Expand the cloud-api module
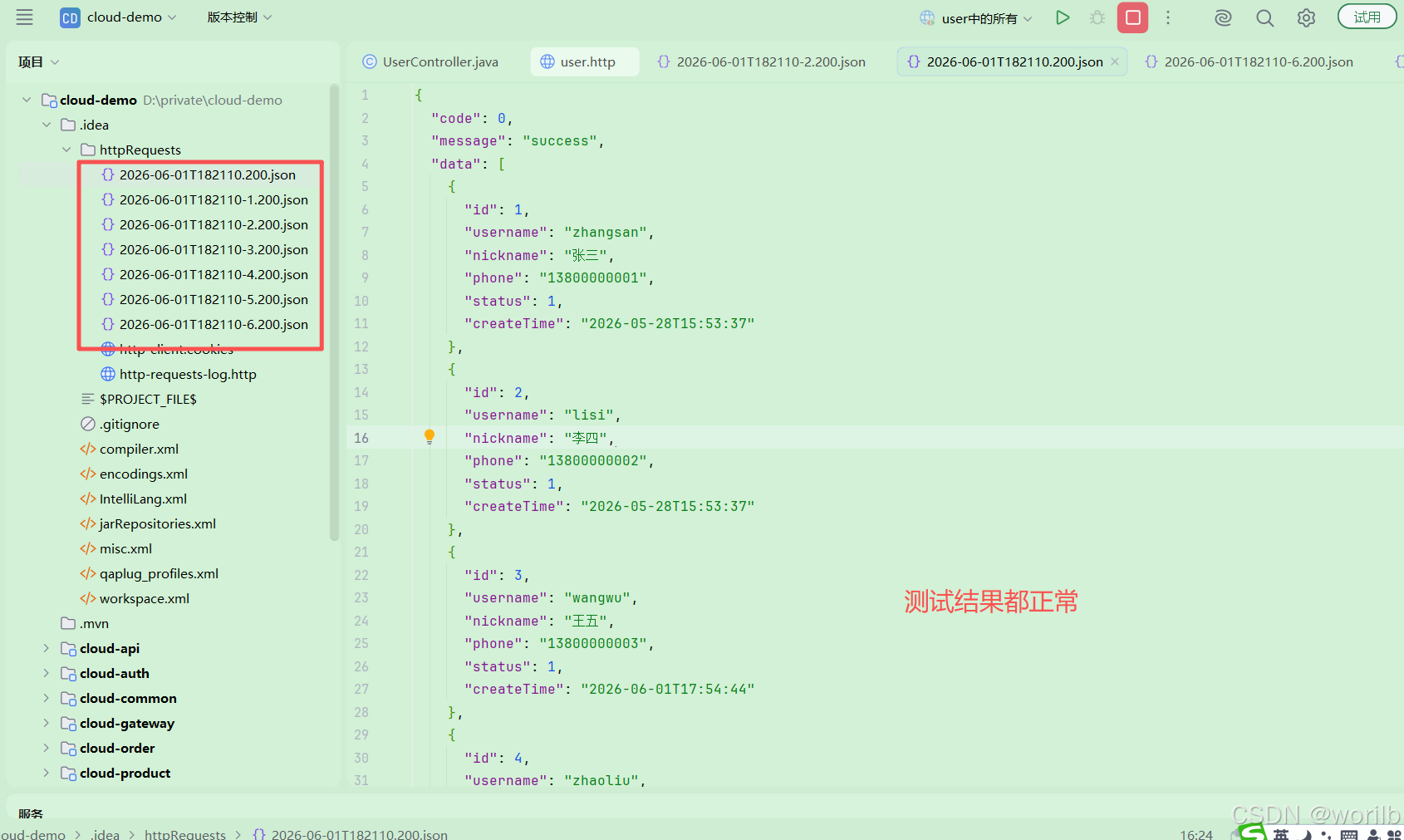Image resolution: width=1404 pixels, height=840 pixels. point(47,648)
